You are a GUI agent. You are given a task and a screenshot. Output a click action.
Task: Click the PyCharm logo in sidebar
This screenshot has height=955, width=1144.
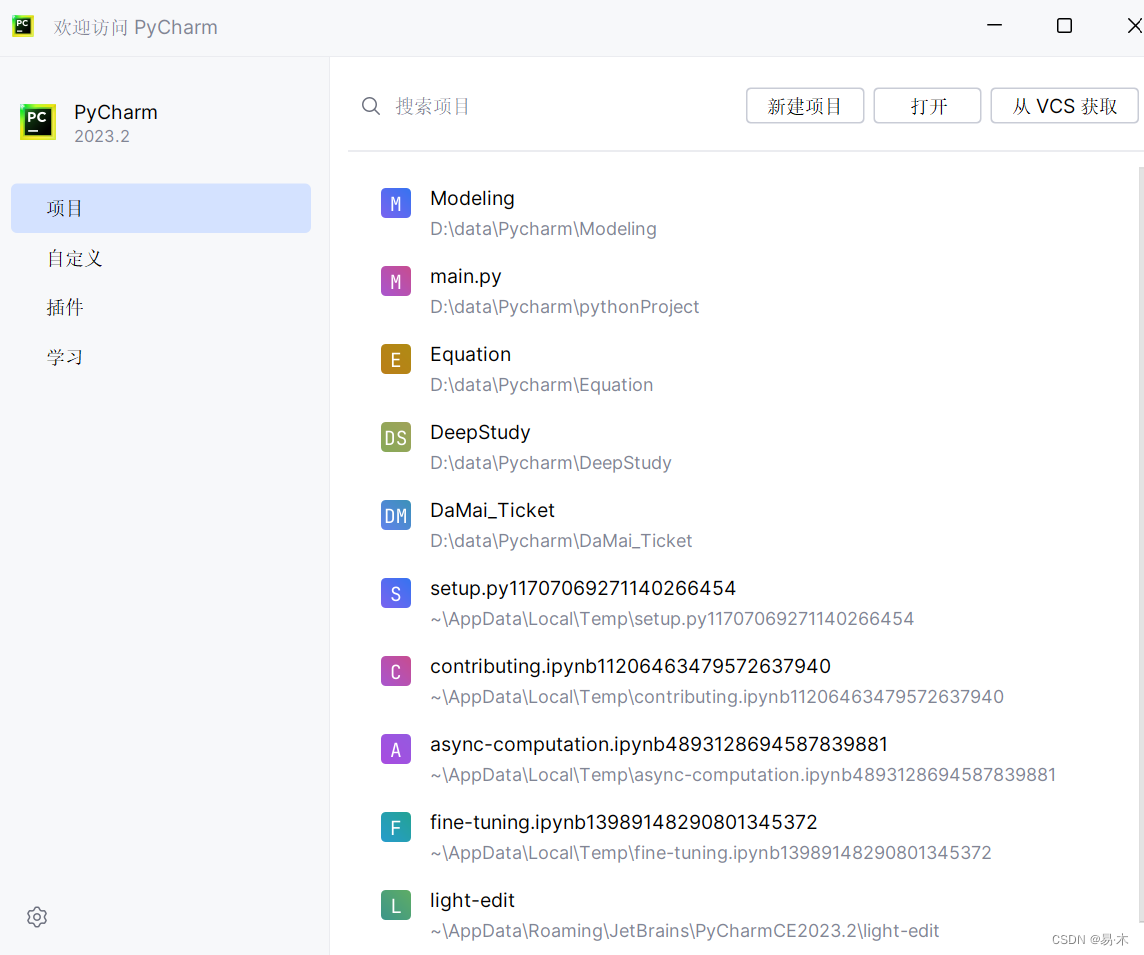(38, 122)
